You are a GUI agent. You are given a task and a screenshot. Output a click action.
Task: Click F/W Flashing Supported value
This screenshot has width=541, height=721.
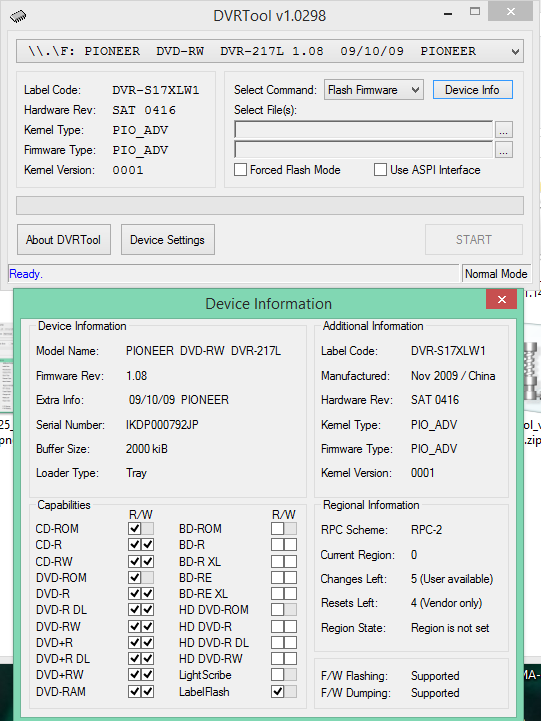435,676
